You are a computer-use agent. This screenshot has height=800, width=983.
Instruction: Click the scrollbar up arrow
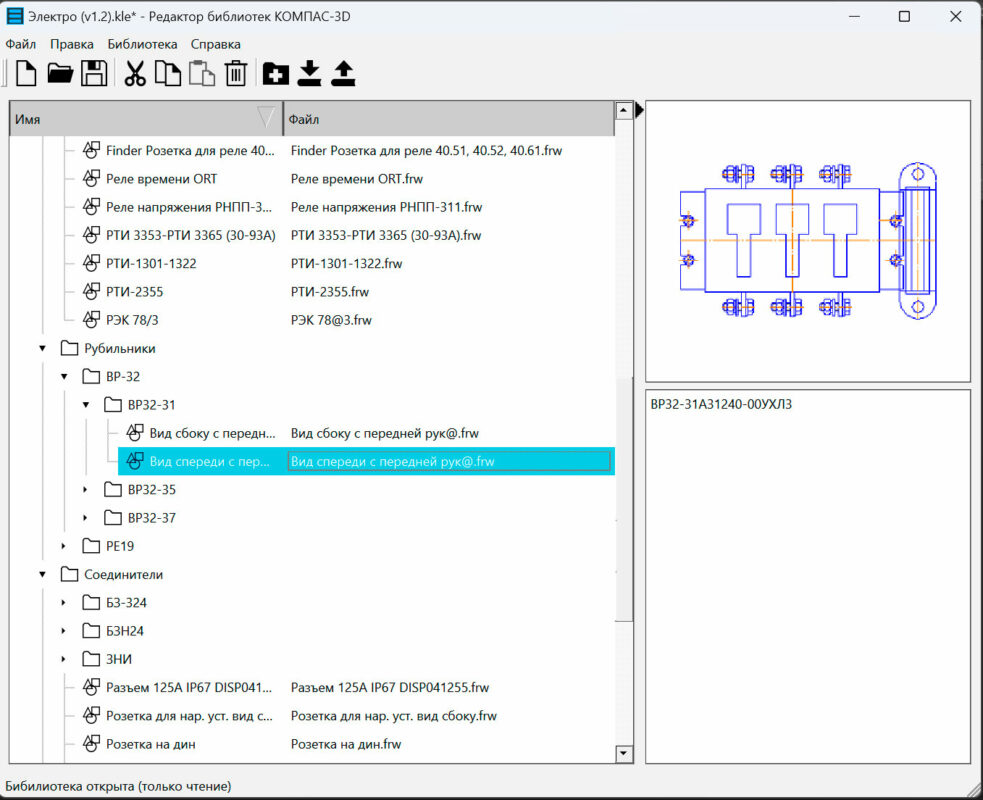click(624, 110)
